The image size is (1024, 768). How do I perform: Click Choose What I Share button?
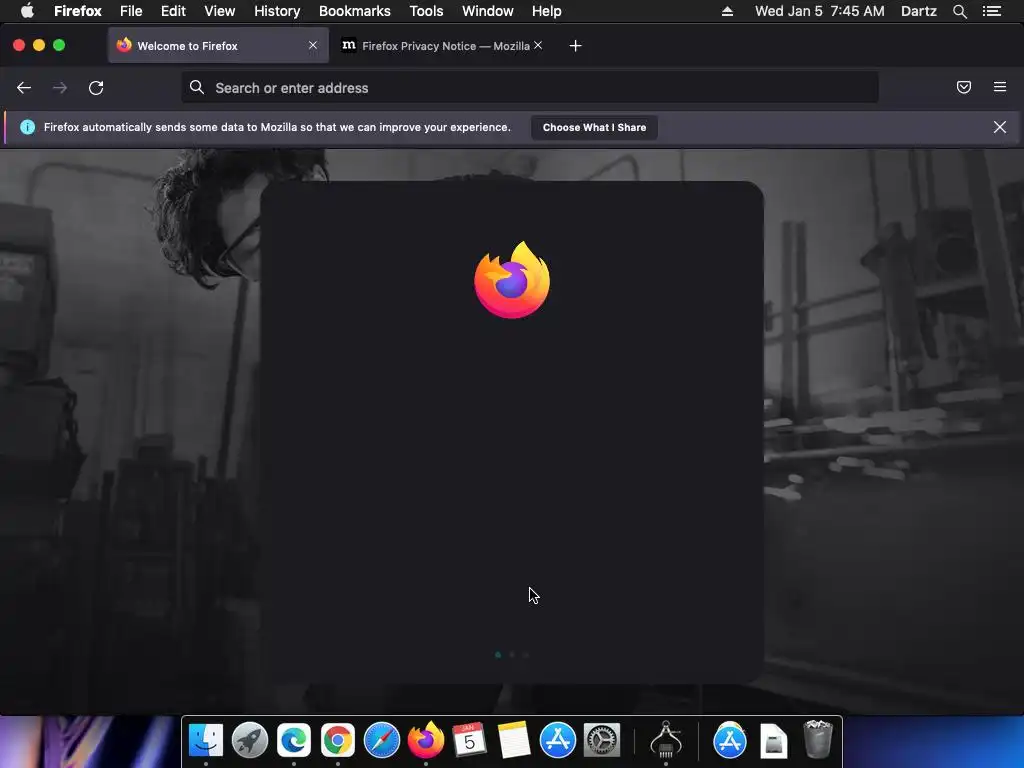click(594, 127)
